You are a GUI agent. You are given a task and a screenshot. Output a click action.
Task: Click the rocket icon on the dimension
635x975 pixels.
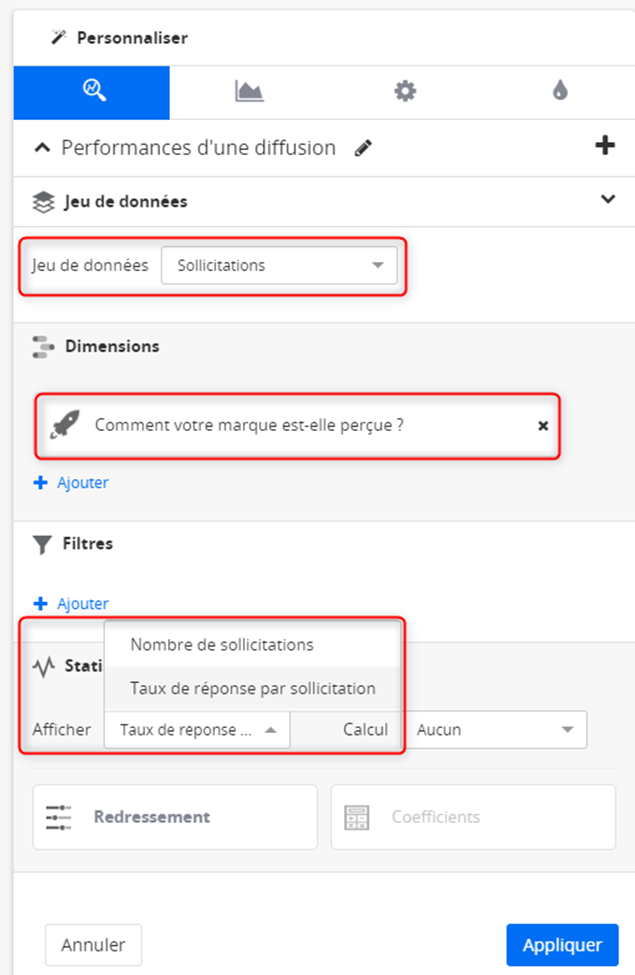65,425
